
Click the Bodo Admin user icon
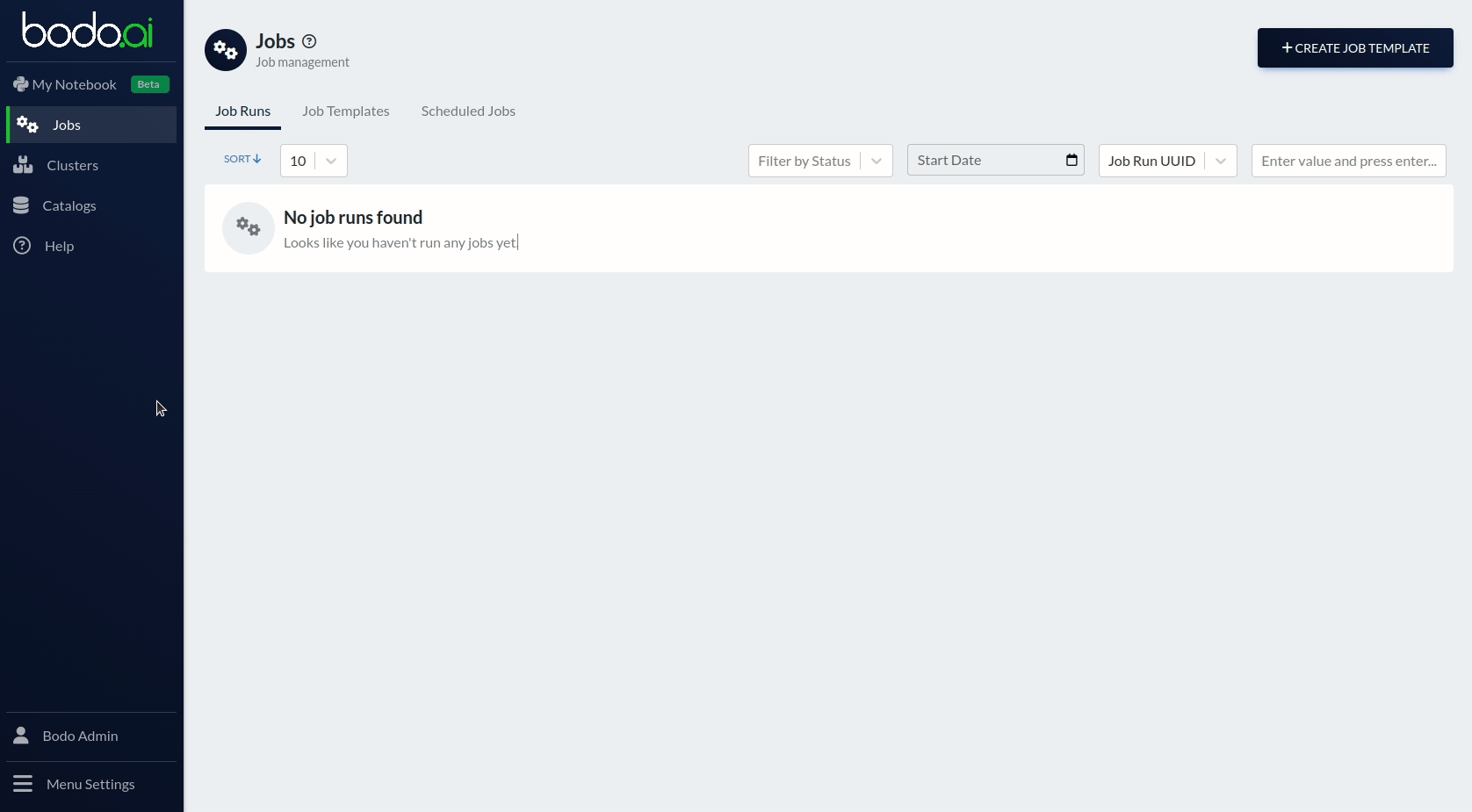pos(21,736)
